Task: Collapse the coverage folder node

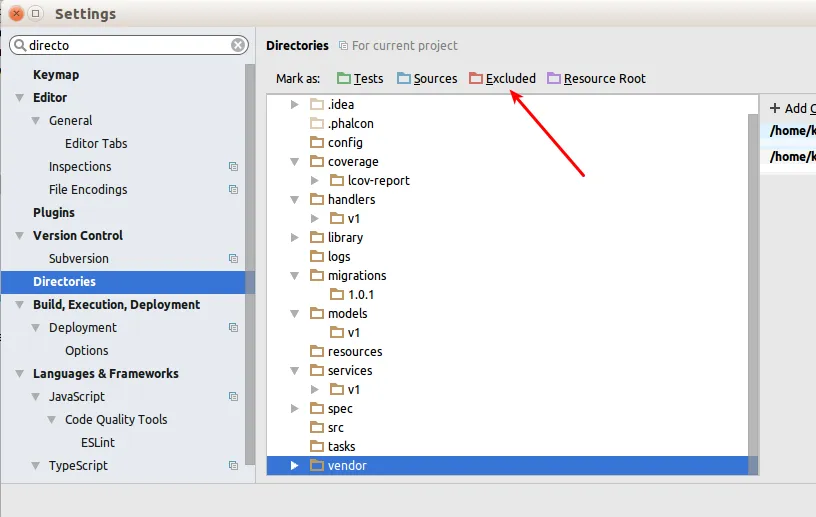Action: tap(295, 162)
